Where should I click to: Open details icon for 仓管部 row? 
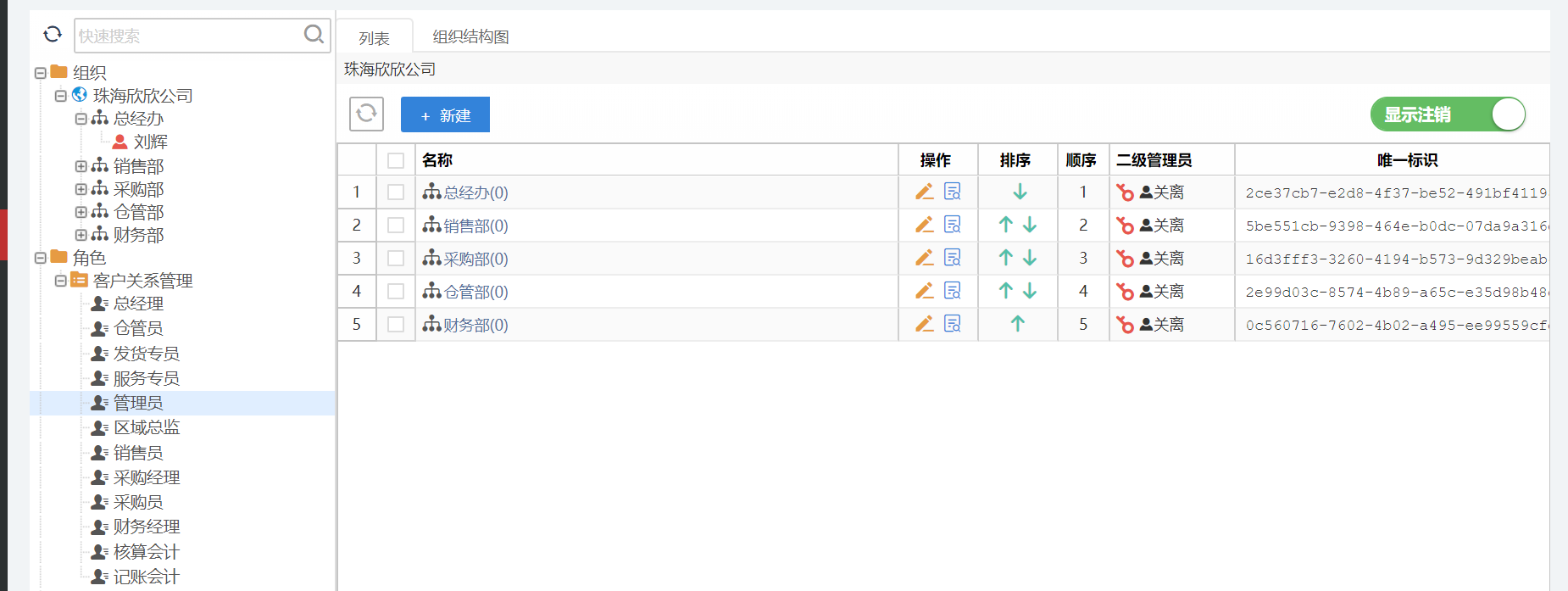(x=953, y=291)
